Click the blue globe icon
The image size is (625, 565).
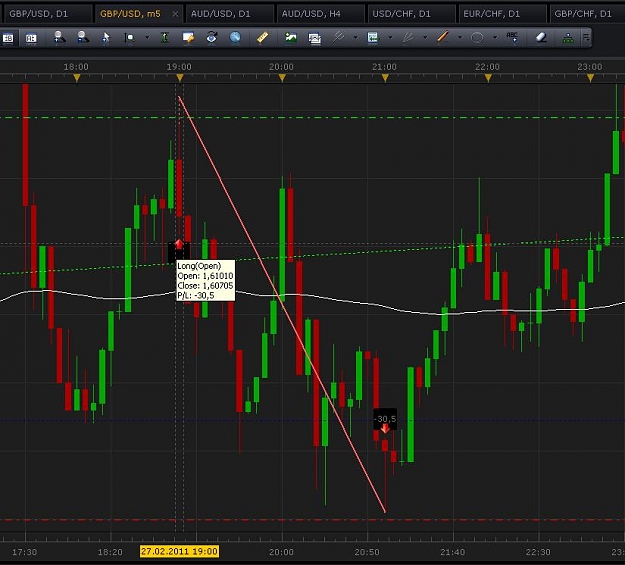click(235, 37)
